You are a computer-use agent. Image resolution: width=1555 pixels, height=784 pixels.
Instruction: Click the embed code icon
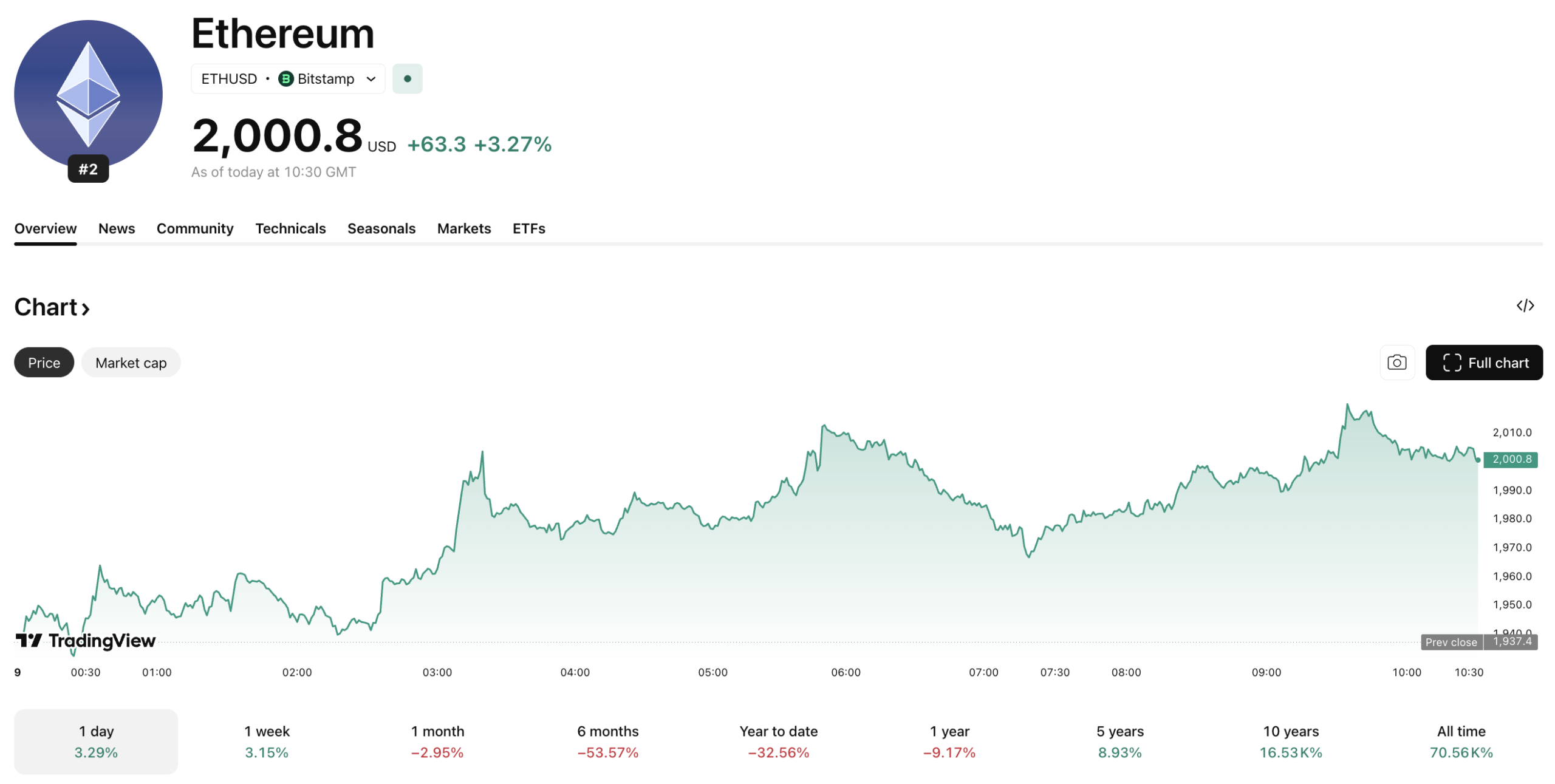(1525, 305)
